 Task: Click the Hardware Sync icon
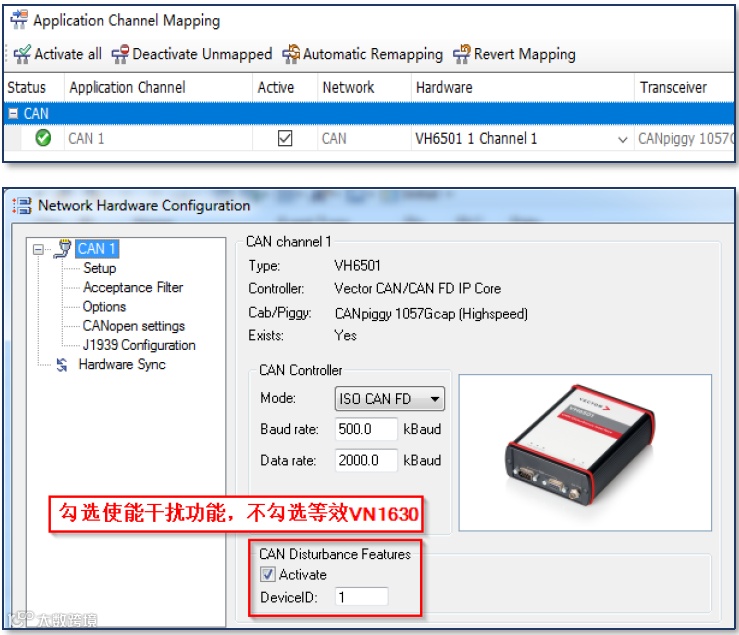click(62, 365)
